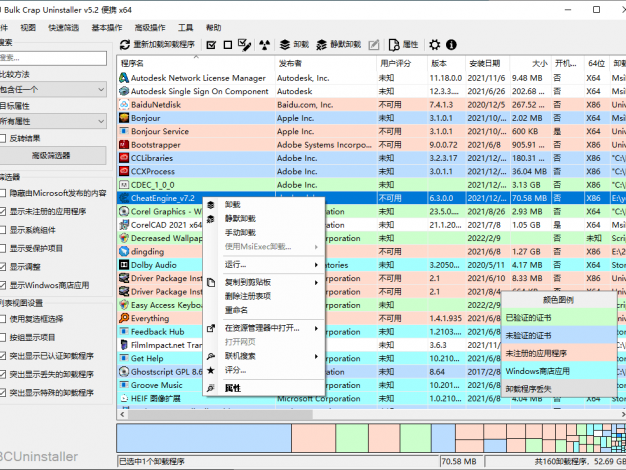The image size is (626, 470).
Task: Open settings via the gear icon
Action: (434, 45)
